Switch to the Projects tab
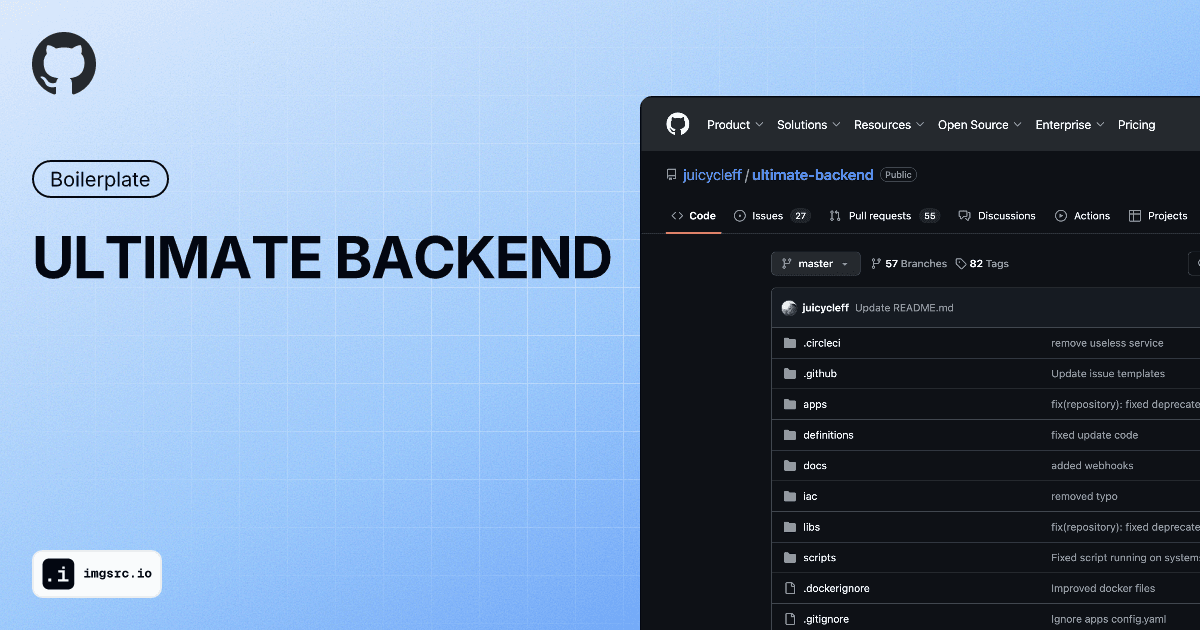 [x=1158, y=216]
